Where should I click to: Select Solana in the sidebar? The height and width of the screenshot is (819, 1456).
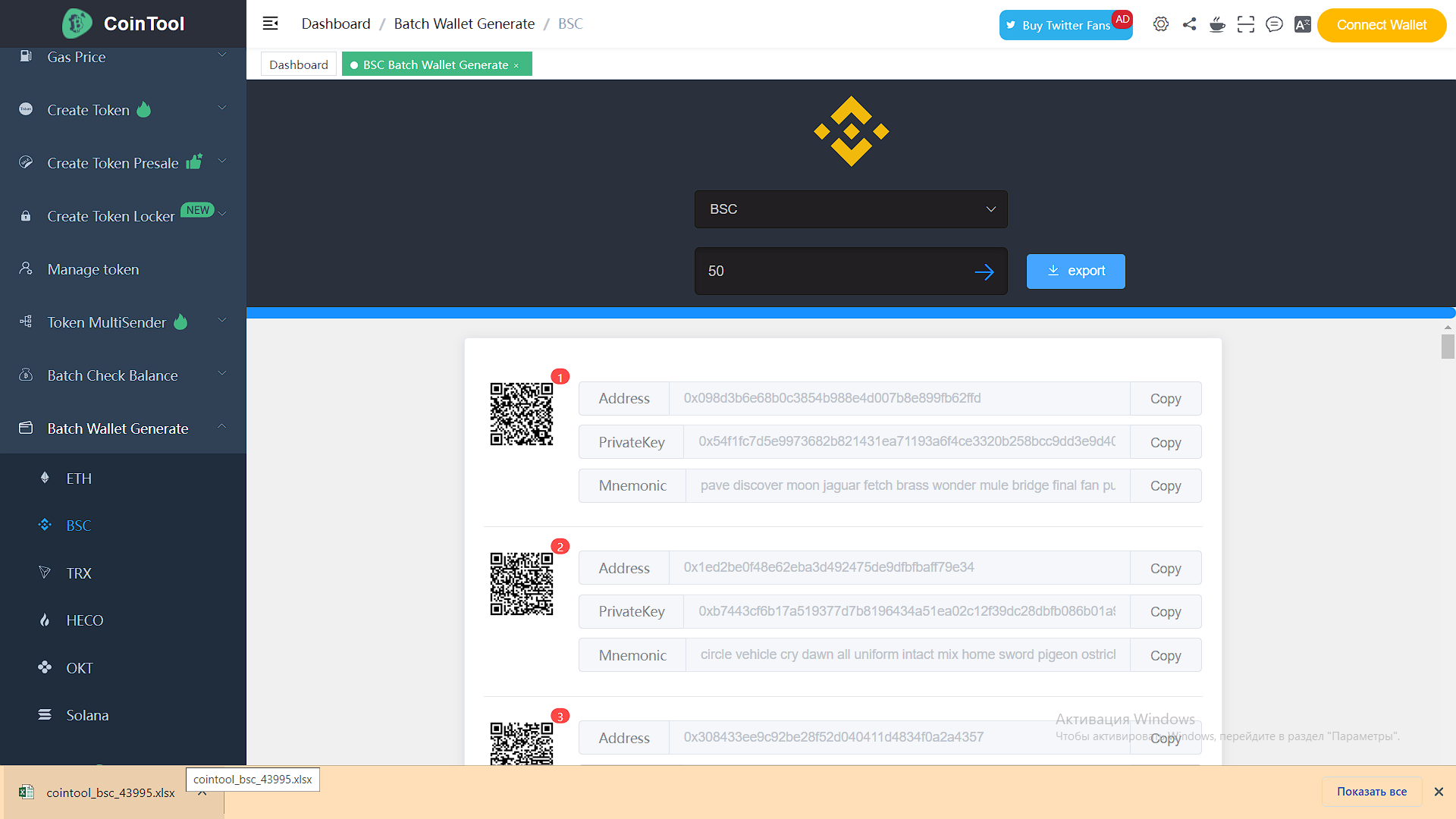[x=87, y=715]
